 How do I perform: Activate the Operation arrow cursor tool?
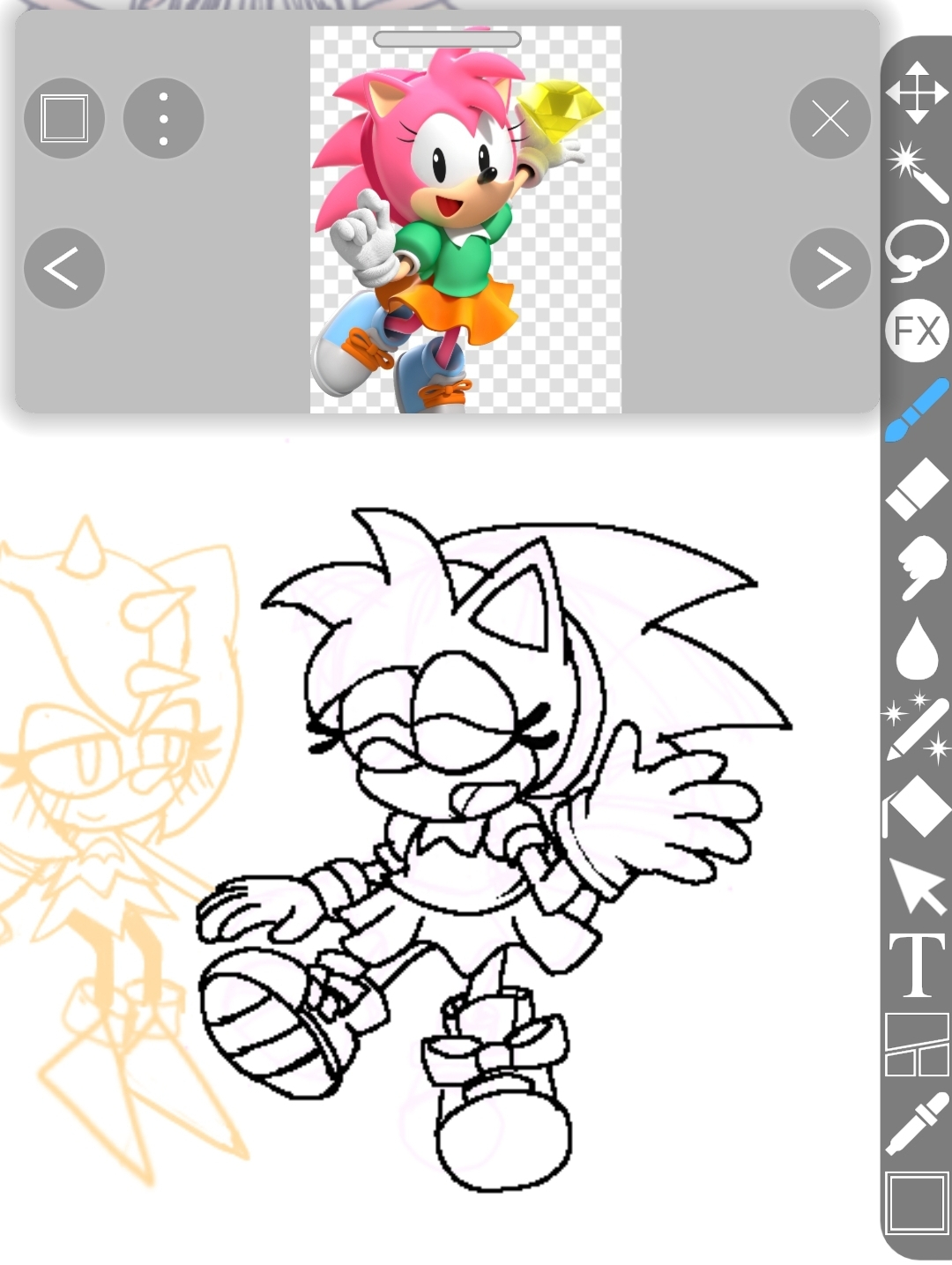coord(917,886)
